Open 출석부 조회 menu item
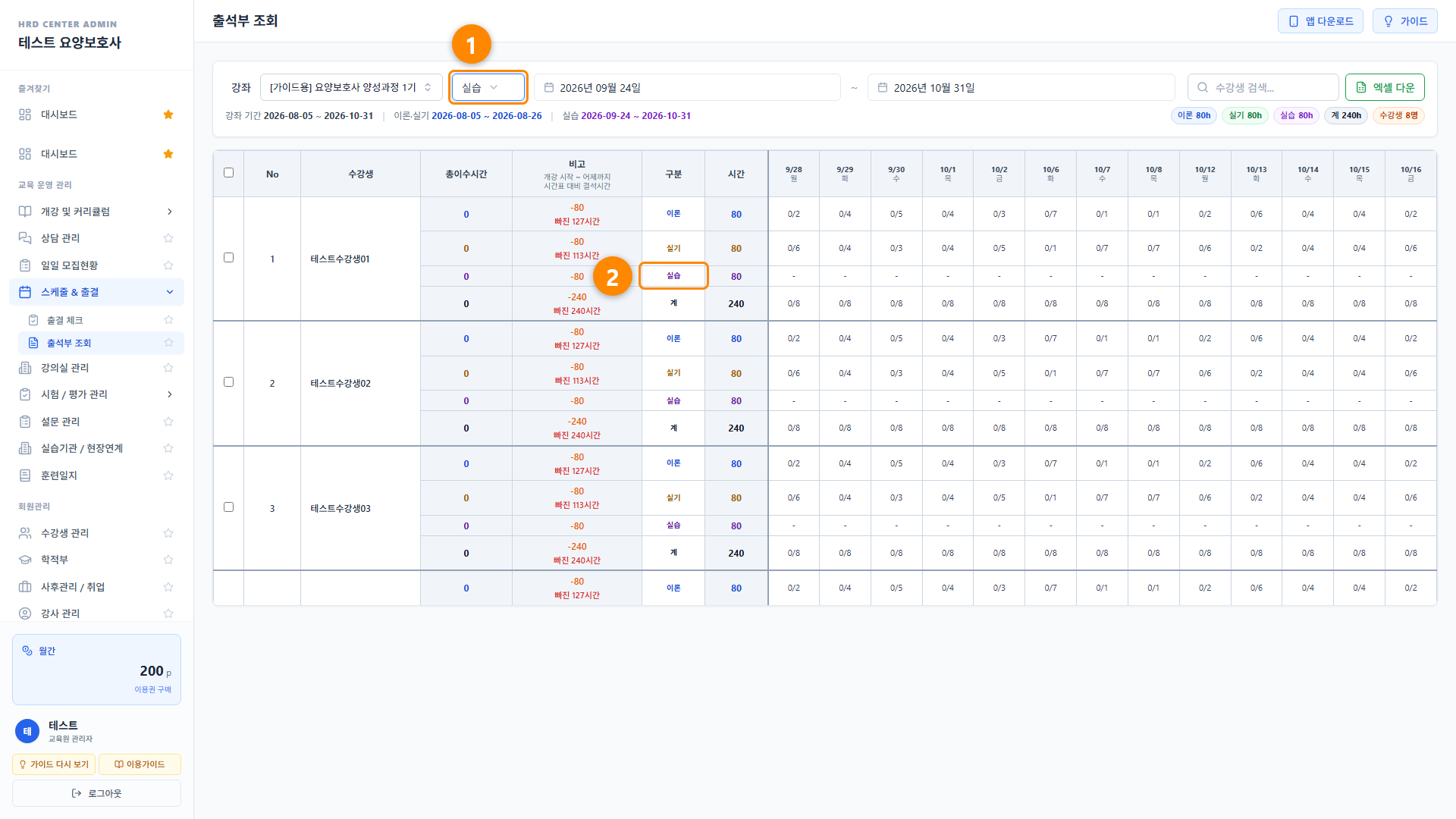Image resolution: width=1456 pixels, height=819 pixels. click(x=101, y=343)
